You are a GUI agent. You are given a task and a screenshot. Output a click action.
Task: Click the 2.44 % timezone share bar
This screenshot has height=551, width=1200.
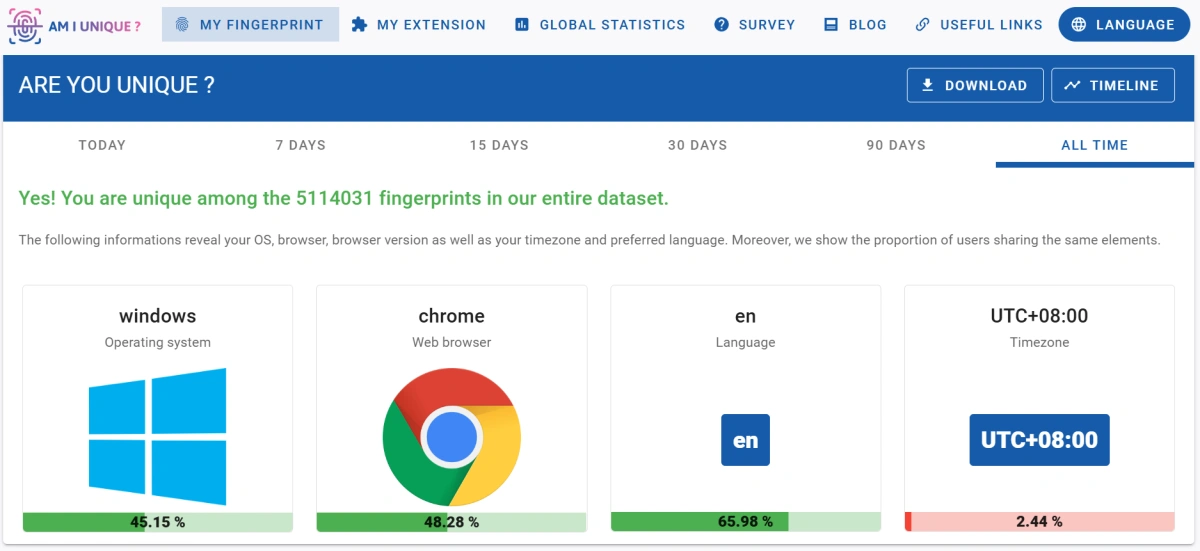tap(1039, 522)
